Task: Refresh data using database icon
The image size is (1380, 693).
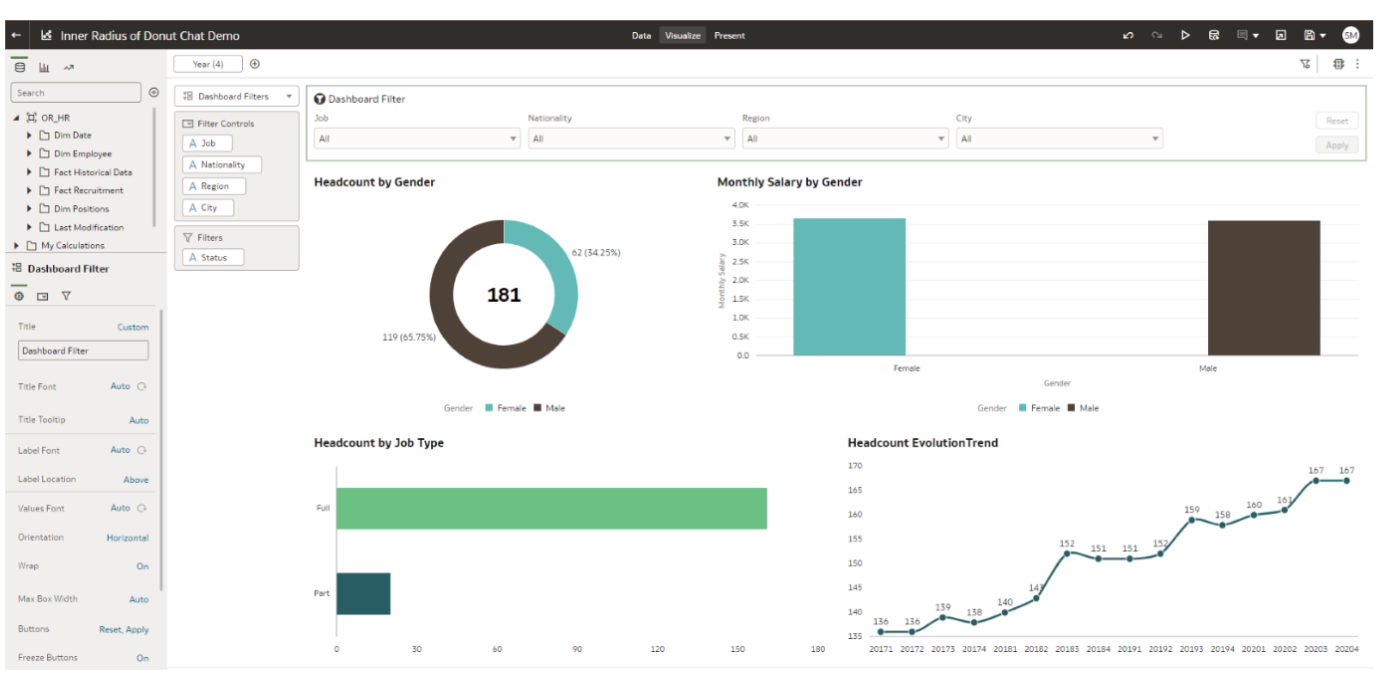Action: [1214, 35]
